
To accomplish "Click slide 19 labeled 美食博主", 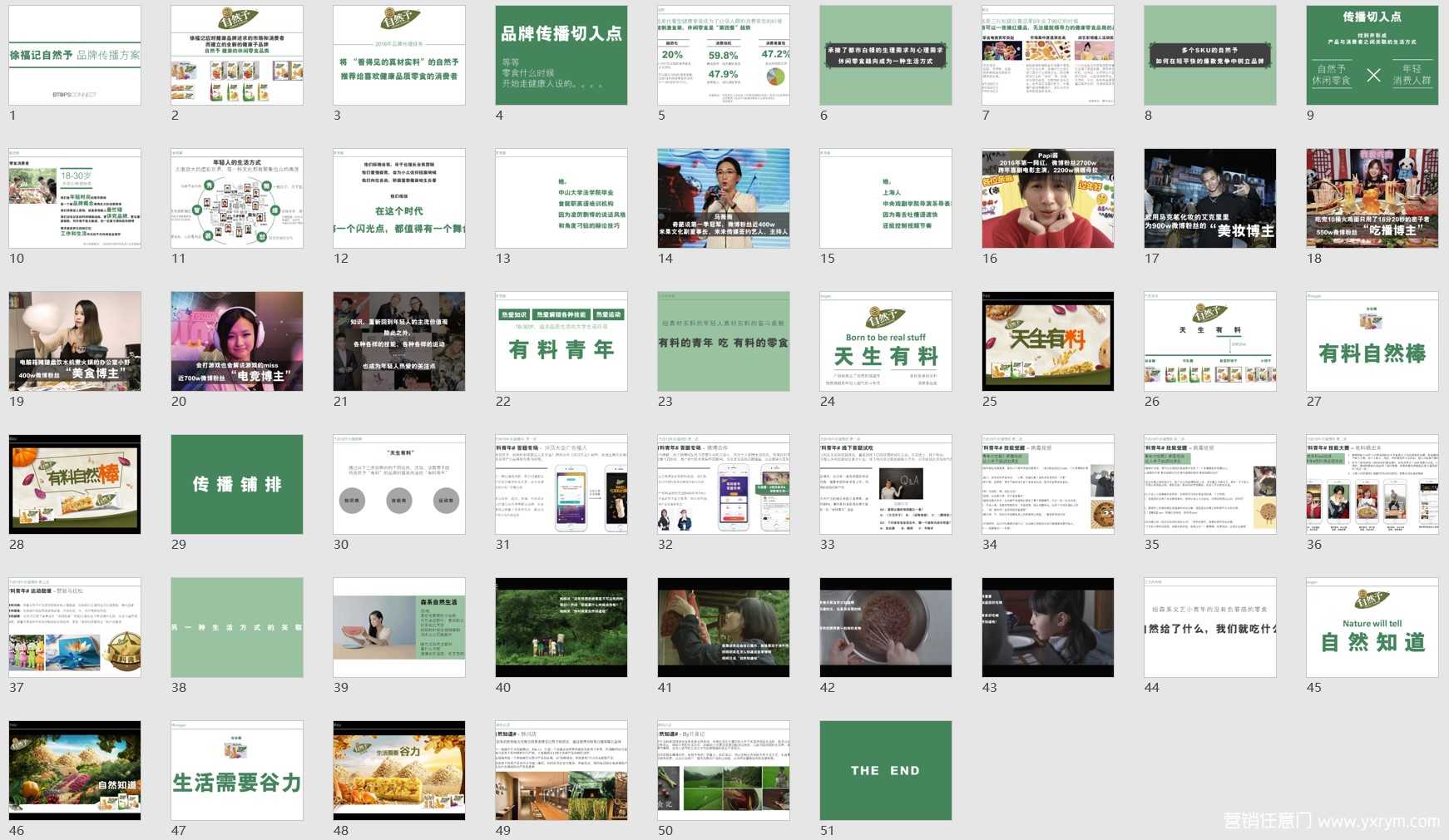I will click(75, 341).
